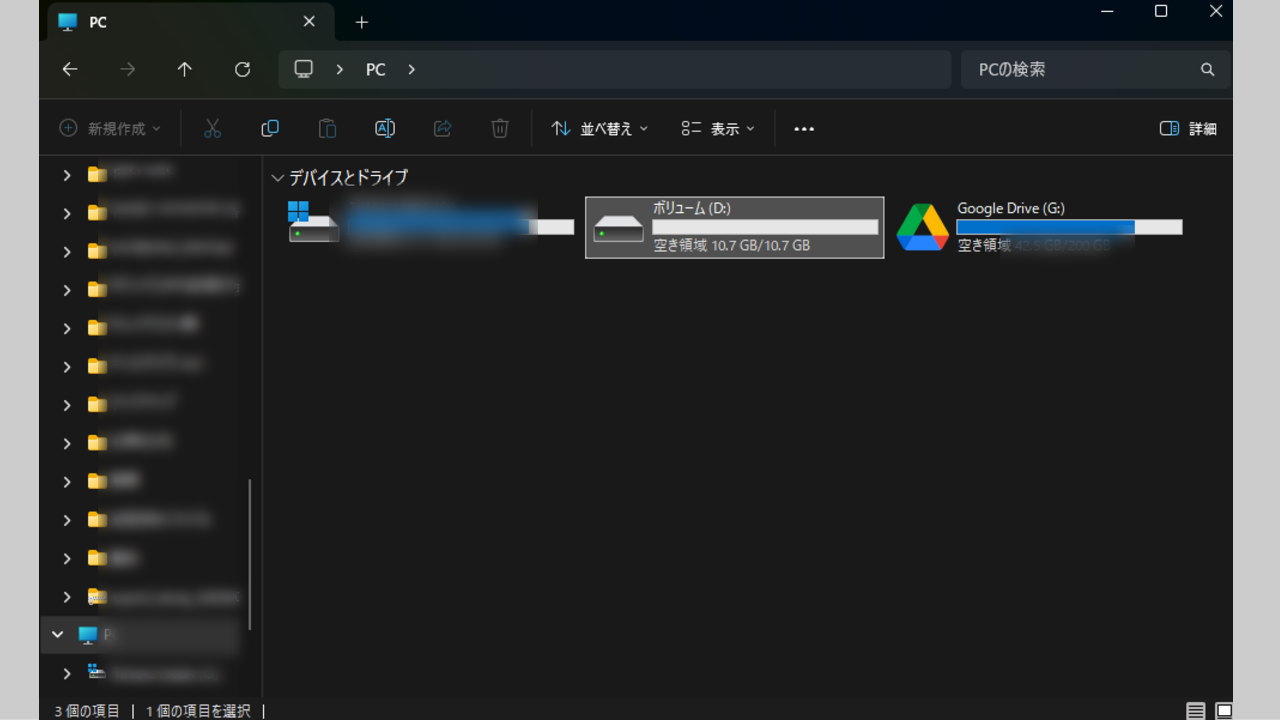Click the Google Drive triangle logo icon

click(922, 227)
